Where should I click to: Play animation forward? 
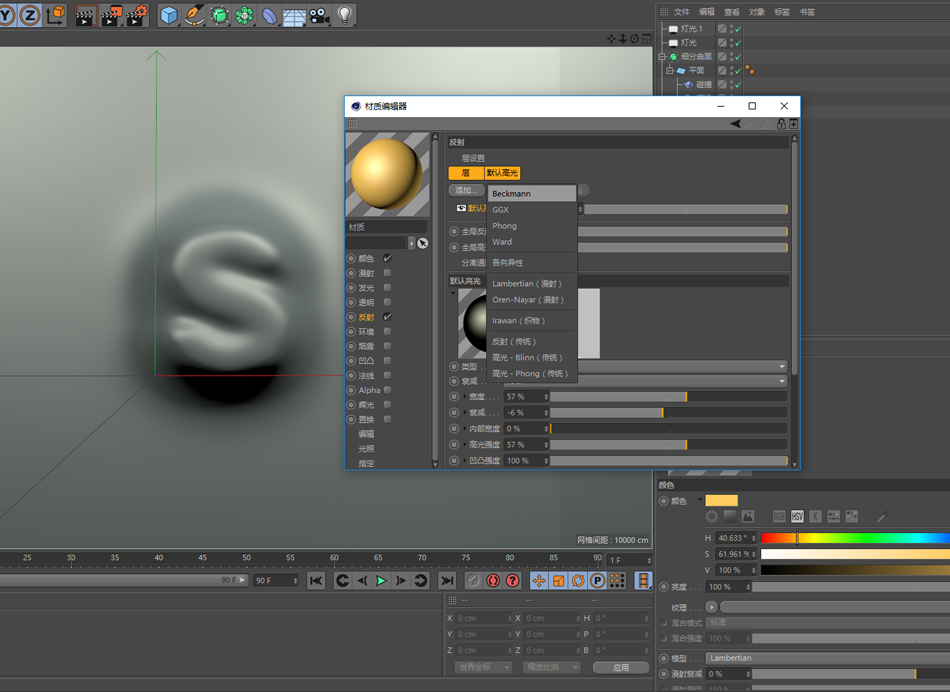point(381,581)
